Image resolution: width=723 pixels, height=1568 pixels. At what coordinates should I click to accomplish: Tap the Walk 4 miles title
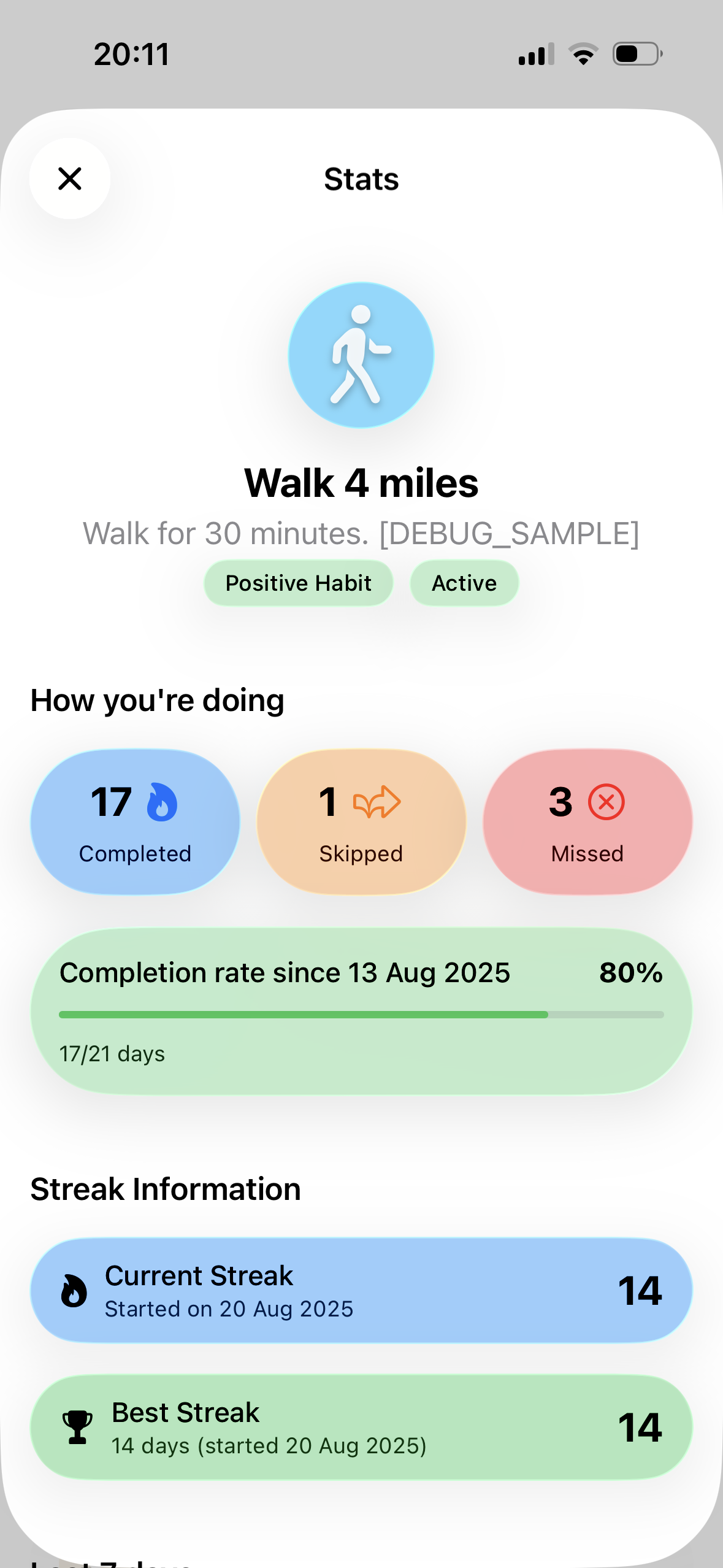coord(361,483)
